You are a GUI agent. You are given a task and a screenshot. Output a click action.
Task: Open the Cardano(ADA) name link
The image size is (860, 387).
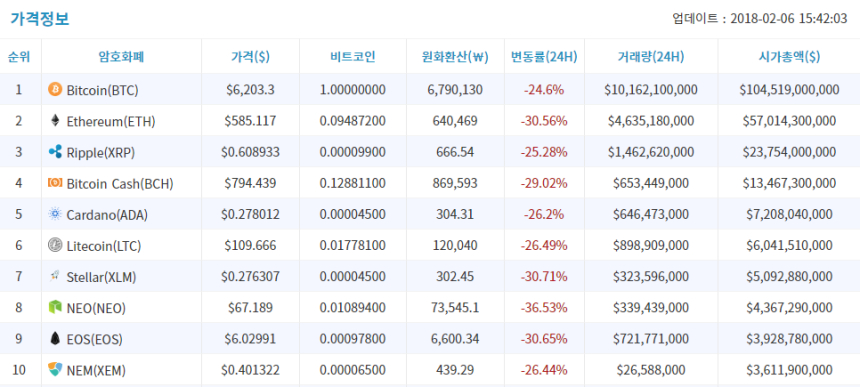point(107,215)
